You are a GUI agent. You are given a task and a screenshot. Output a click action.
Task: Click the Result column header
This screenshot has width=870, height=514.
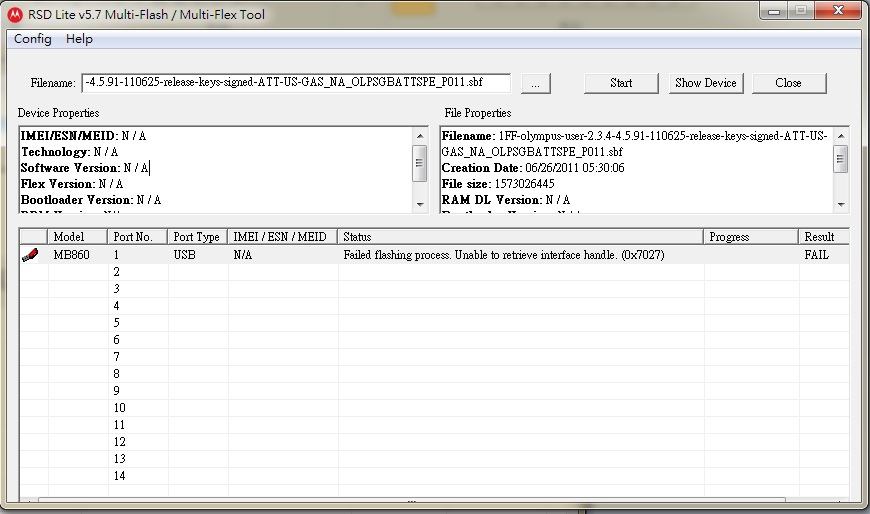[x=824, y=237]
